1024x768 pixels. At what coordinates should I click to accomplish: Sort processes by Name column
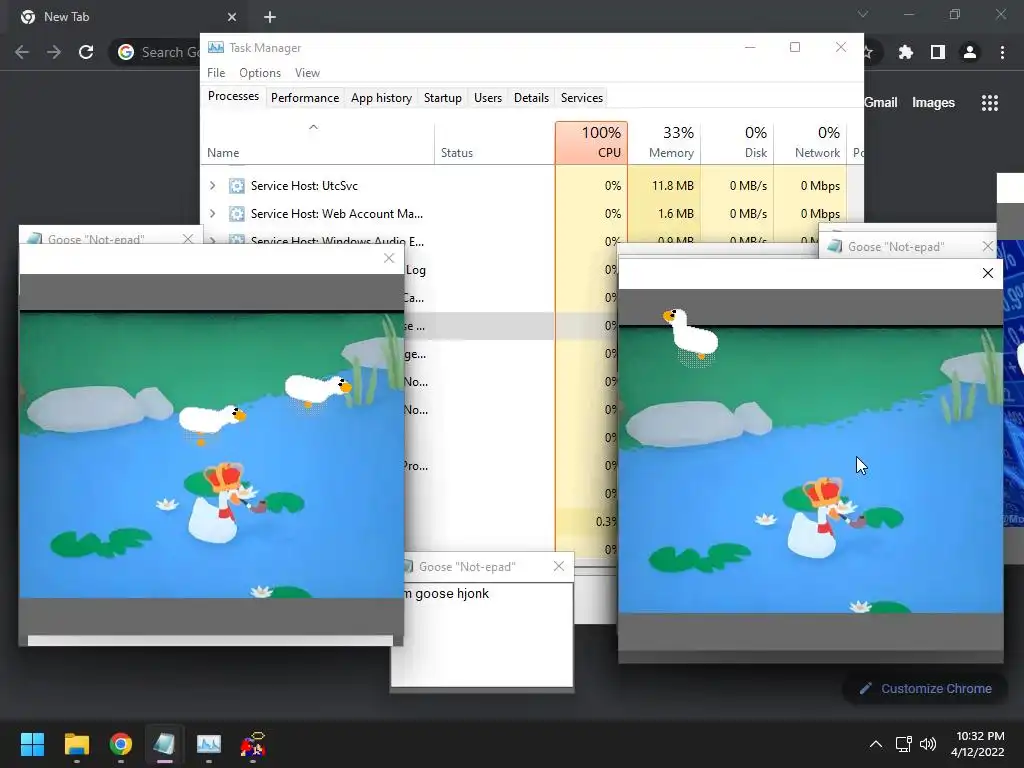(318, 143)
